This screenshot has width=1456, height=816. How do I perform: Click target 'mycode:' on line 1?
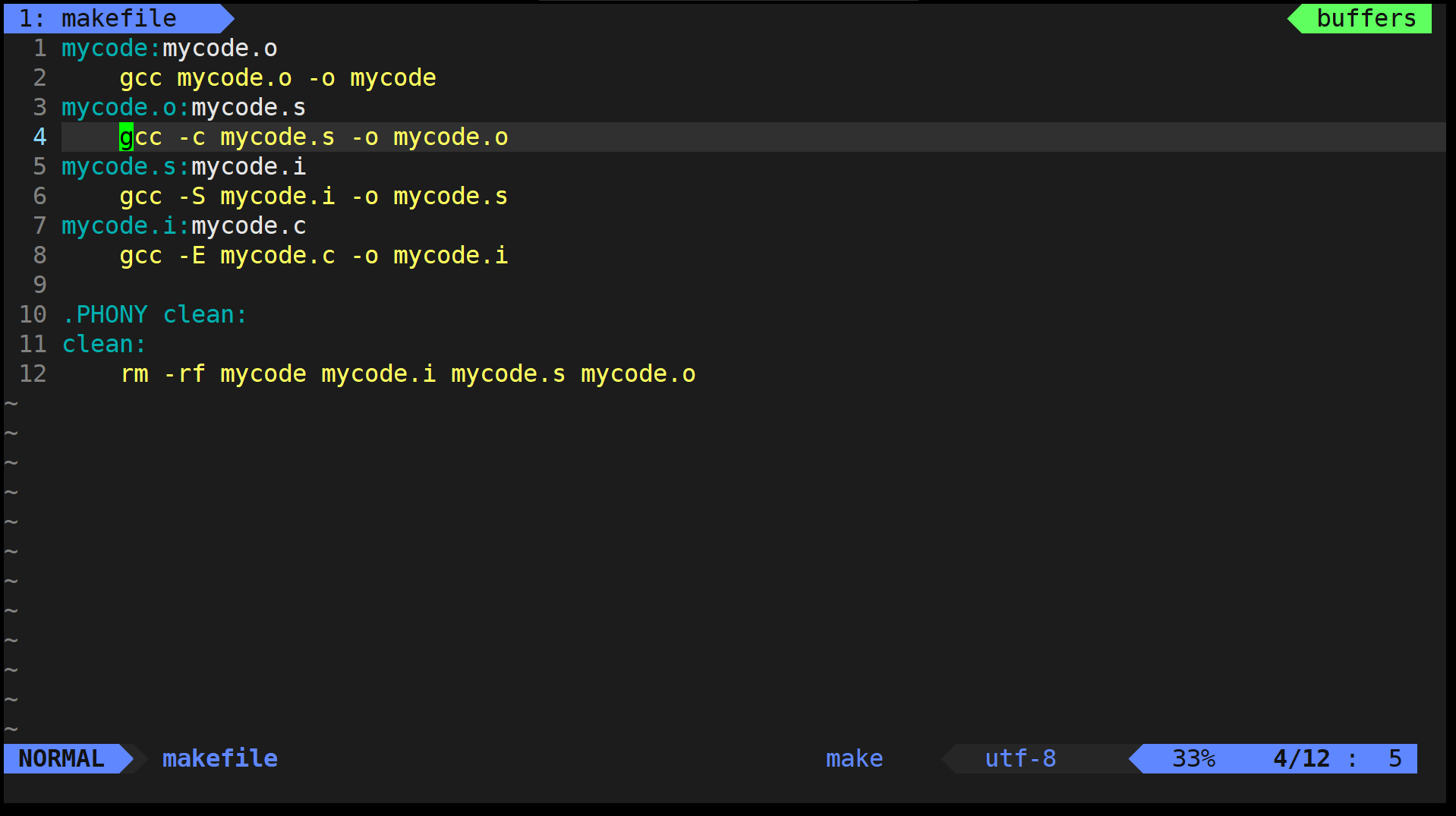click(112, 48)
